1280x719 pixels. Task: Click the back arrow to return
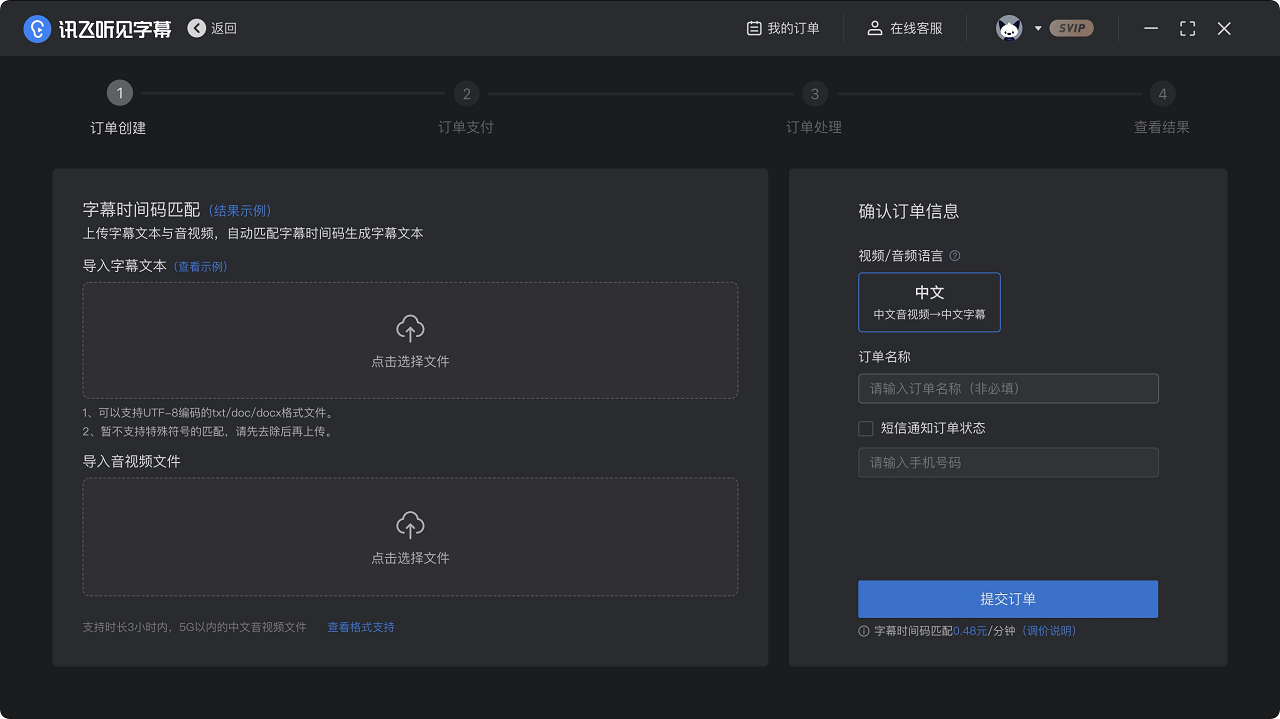click(x=196, y=28)
